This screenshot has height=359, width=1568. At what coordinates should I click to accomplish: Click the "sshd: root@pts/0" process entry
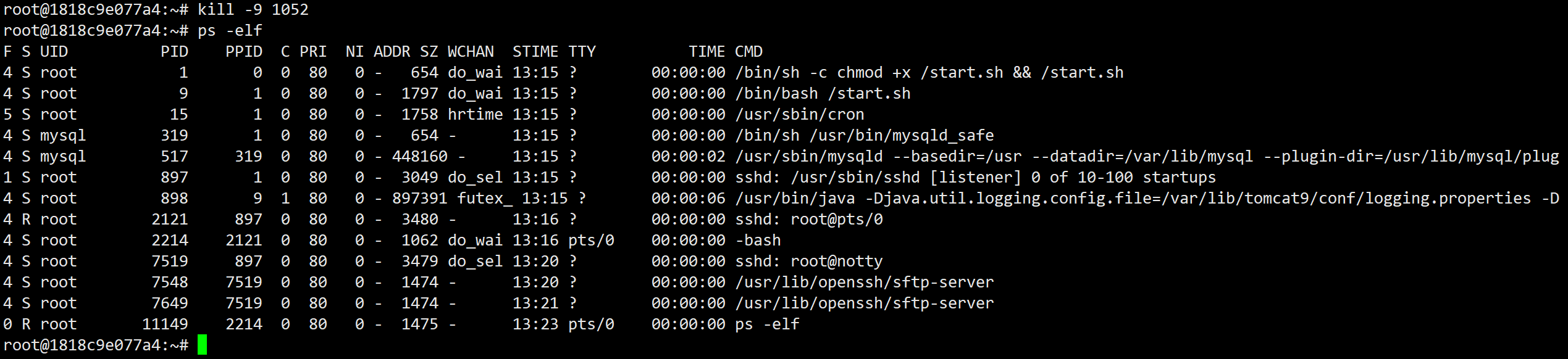[x=808, y=219]
